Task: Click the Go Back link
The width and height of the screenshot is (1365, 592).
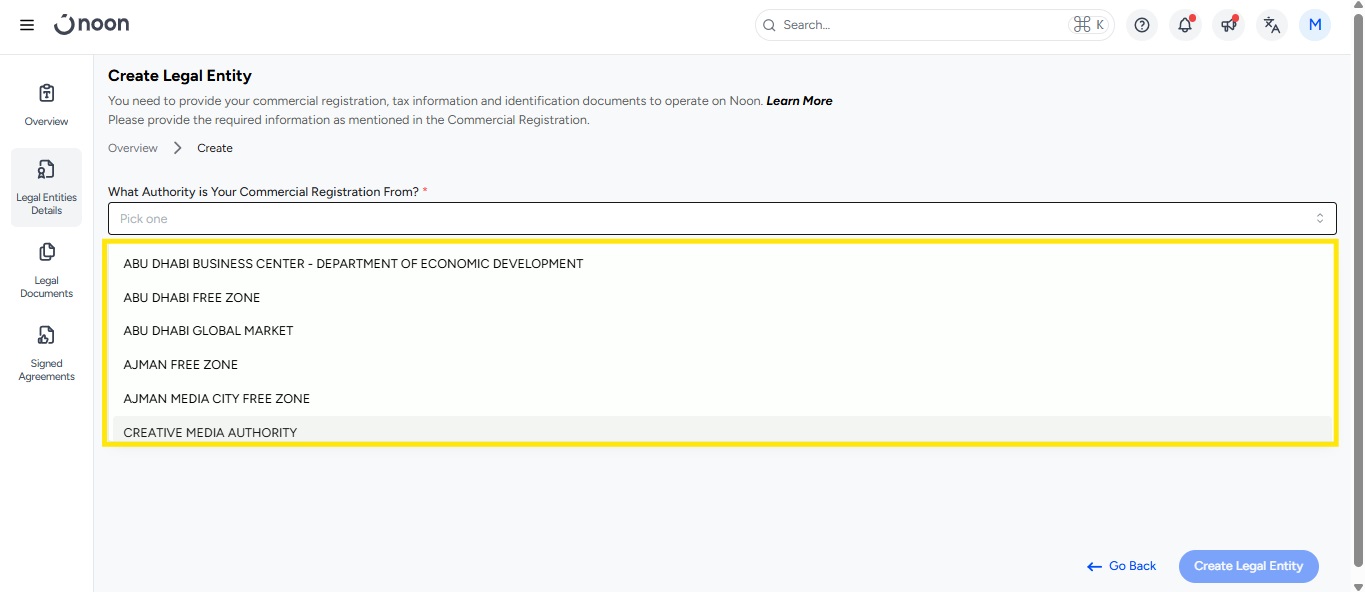Action: coord(1122,566)
